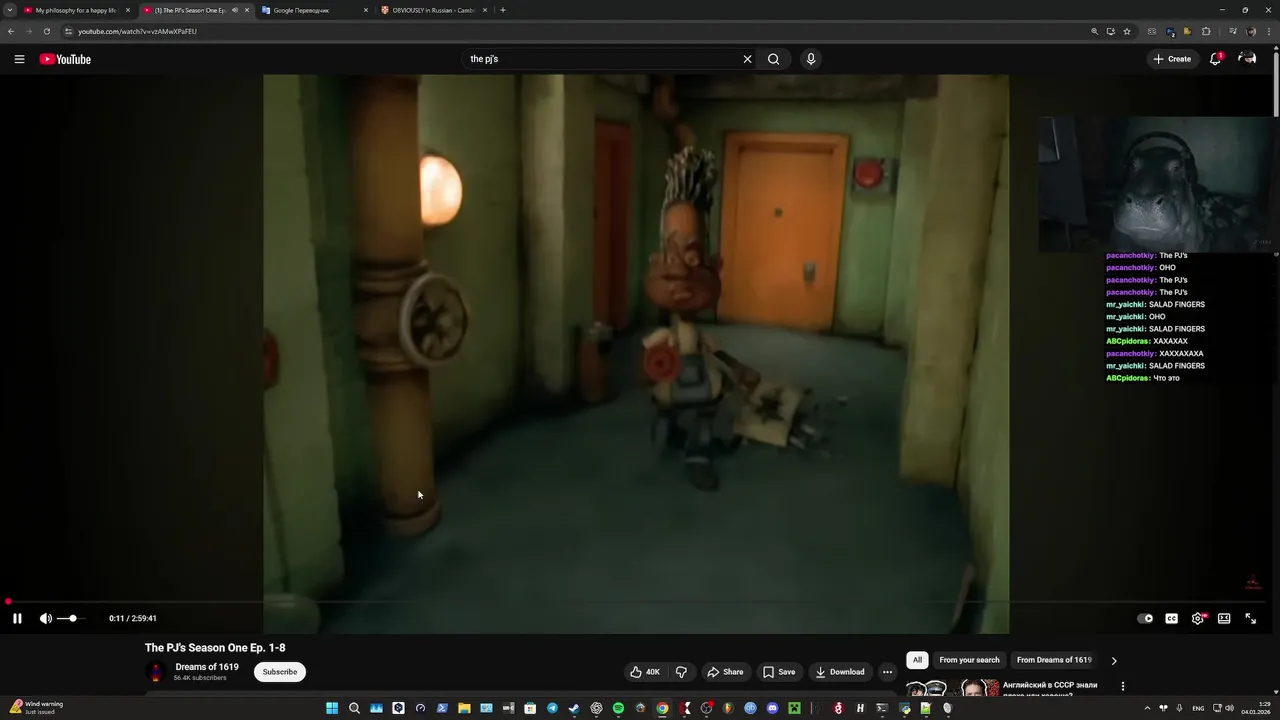Viewport: 1280px width, 720px height.
Task: Open the Windows Start menu
Action: [x=332, y=708]
